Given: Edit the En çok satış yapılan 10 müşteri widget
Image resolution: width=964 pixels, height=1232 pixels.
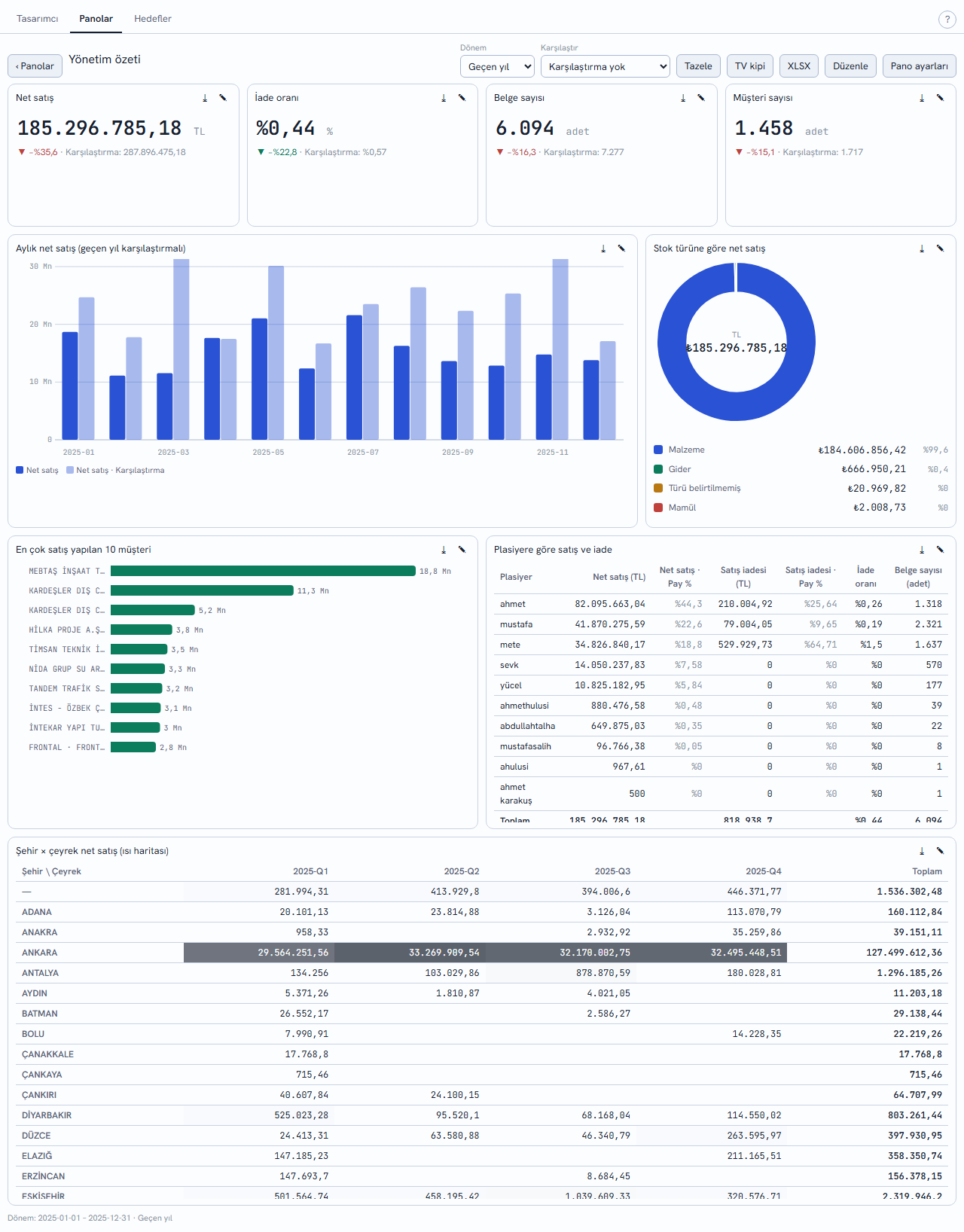Looking at the screenshot, I should (x=462, y=550).
